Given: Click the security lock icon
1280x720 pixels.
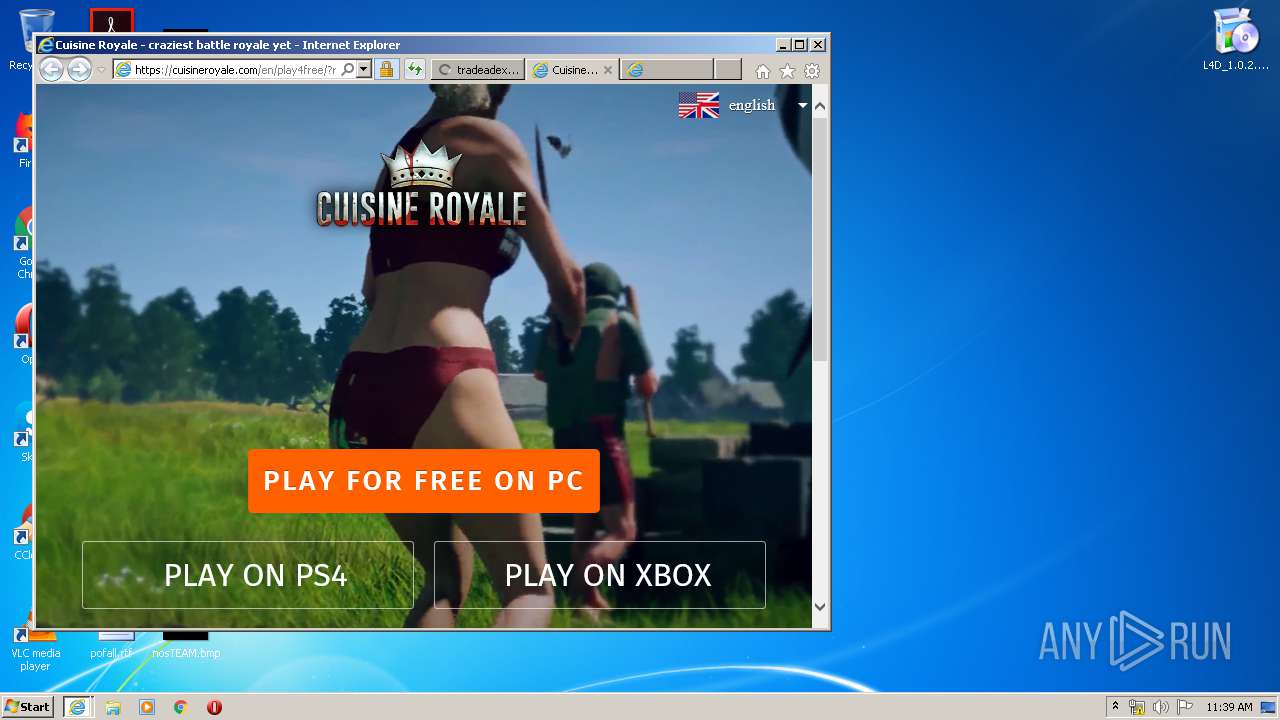Looking at the screenshot, I should 386,70.
